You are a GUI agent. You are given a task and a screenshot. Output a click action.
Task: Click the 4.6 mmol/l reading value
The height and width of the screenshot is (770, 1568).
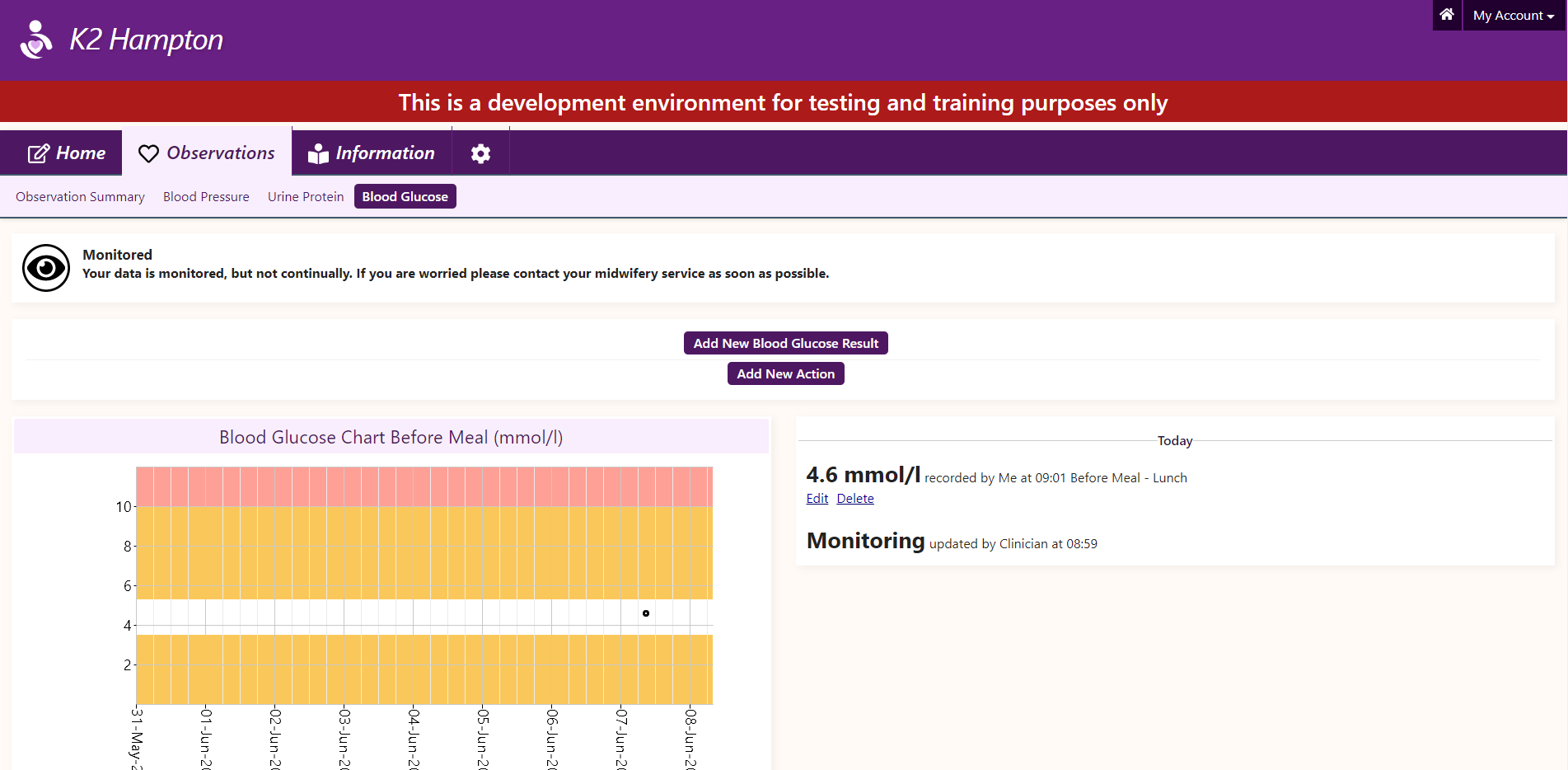pyautogui.click(x=864, y=475)
